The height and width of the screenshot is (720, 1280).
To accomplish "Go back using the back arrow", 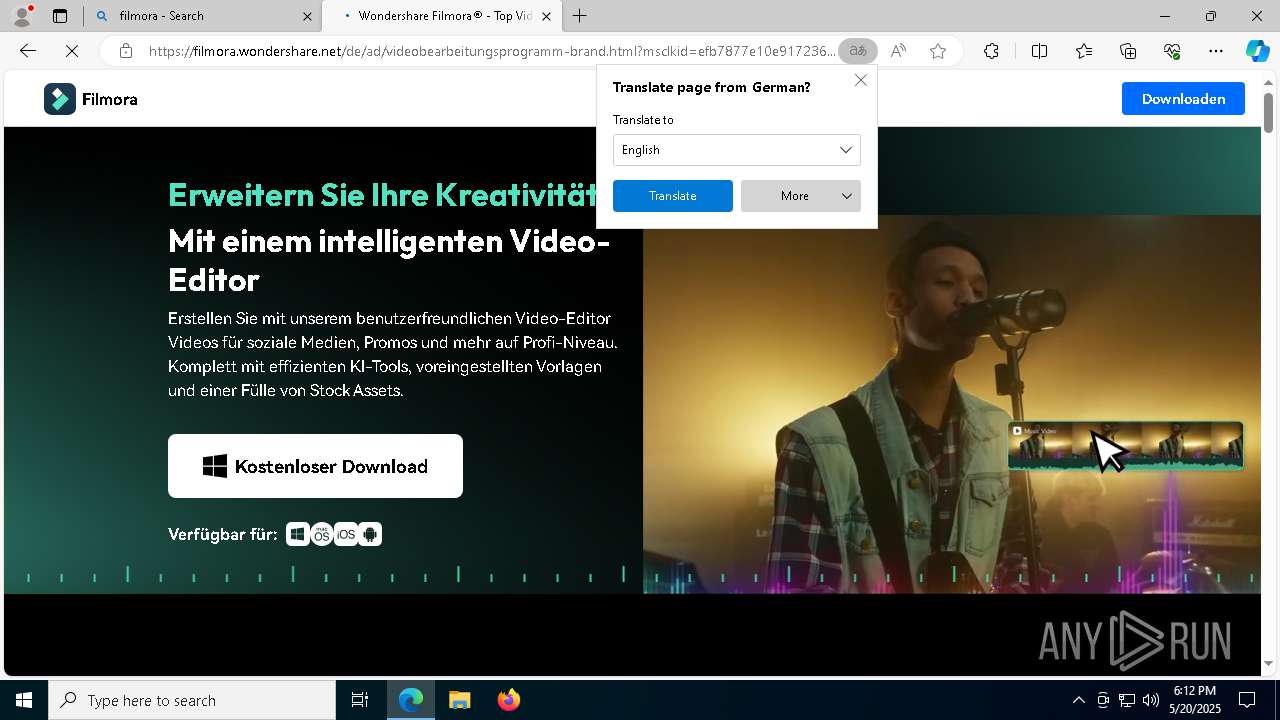I will point(28,51).
